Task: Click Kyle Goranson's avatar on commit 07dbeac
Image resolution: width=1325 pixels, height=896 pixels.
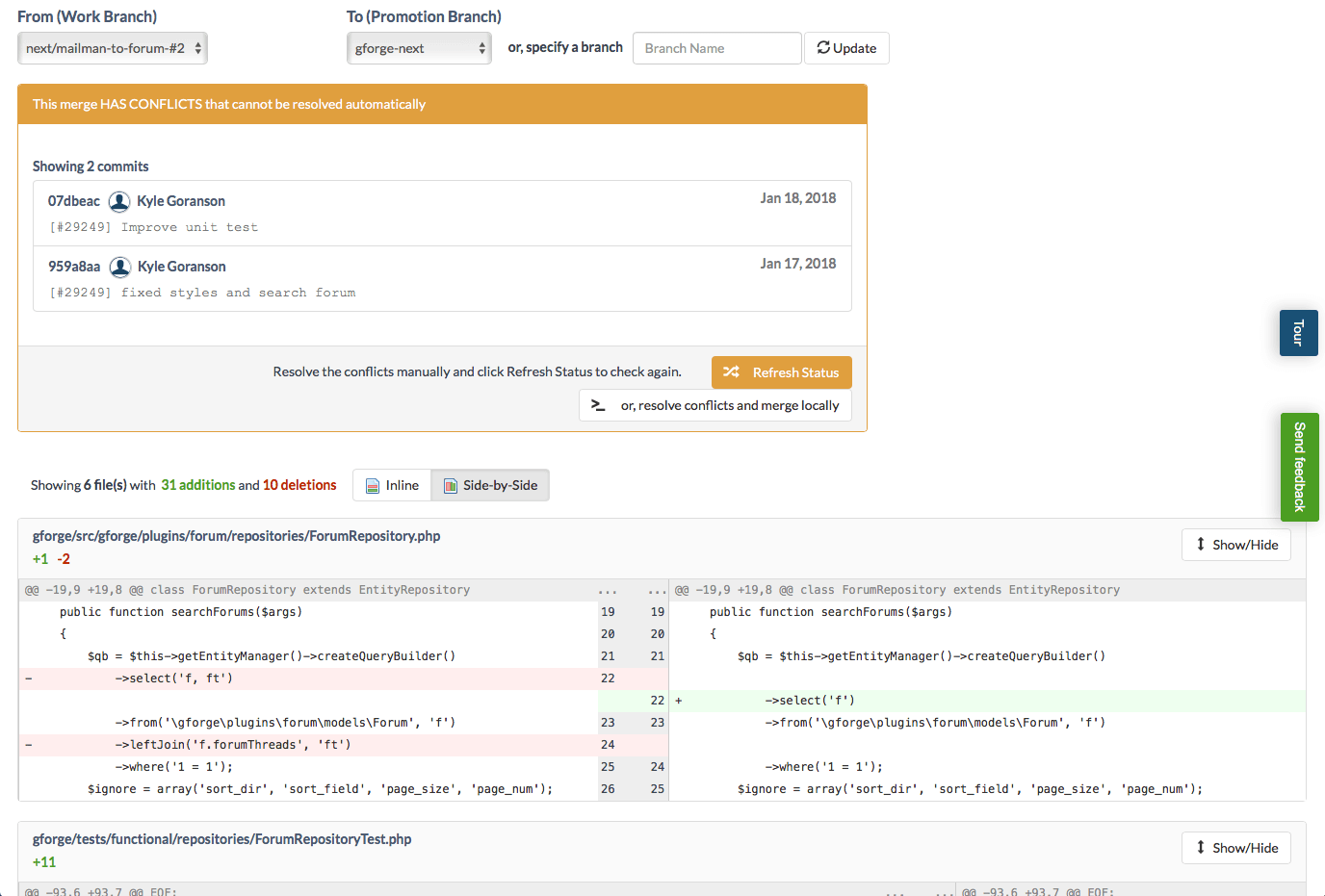Action: [x=117, y=201]
